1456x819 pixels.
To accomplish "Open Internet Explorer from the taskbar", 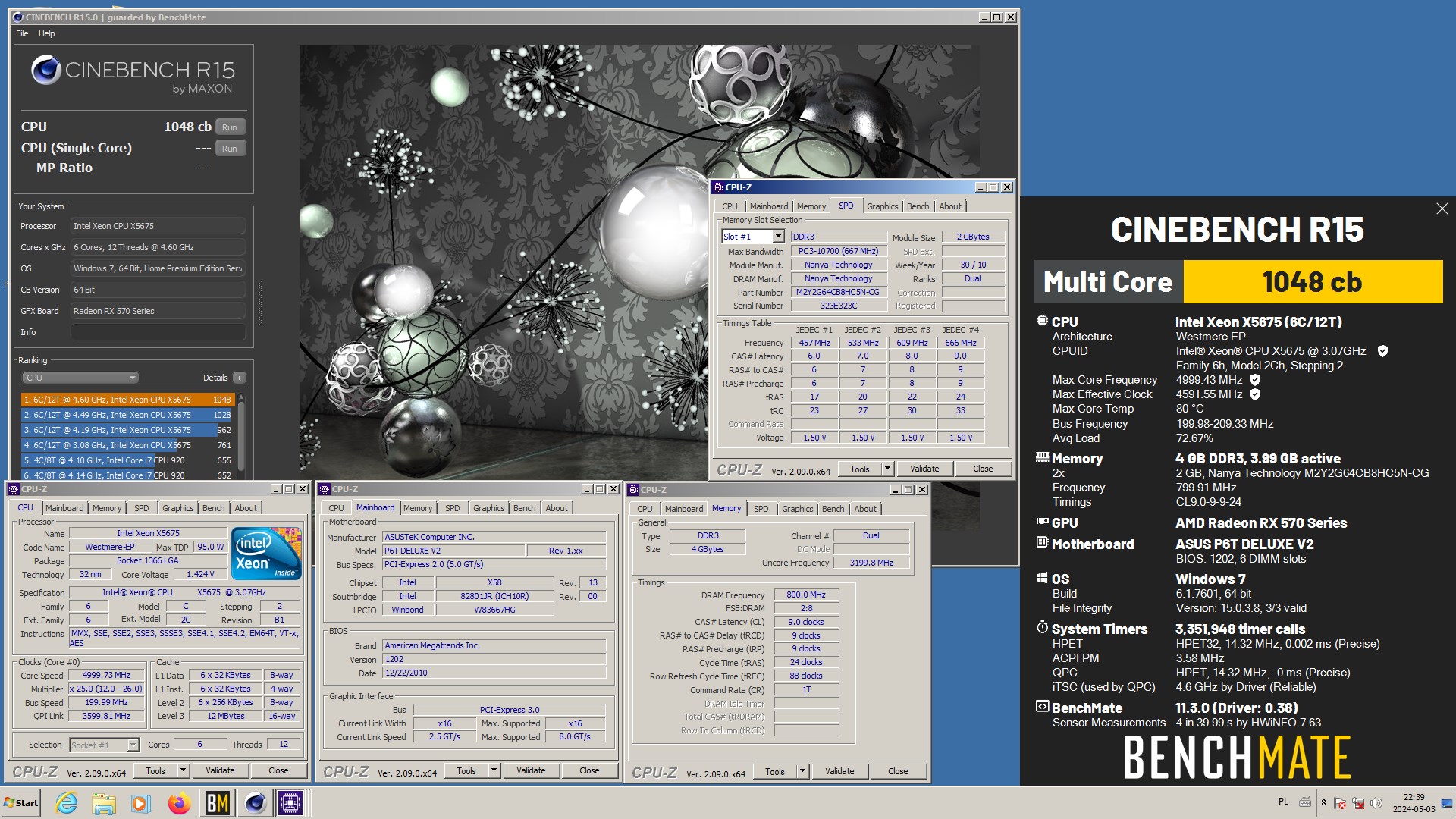I will click(67, 803).
